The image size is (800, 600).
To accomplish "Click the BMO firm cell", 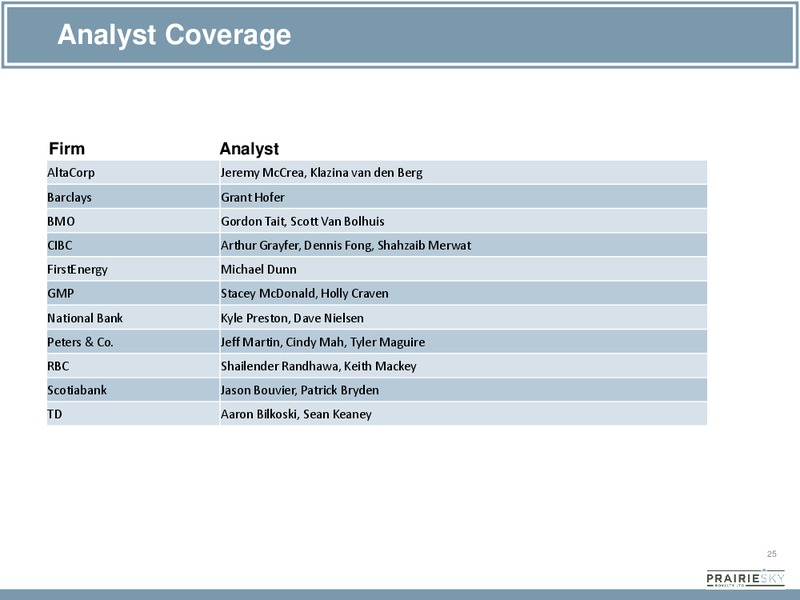I will coord(133,221).
